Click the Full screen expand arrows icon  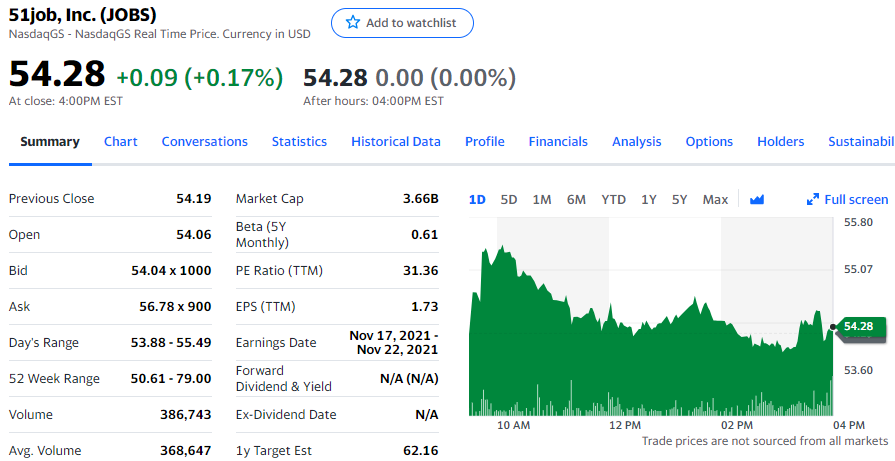[812, 199]
